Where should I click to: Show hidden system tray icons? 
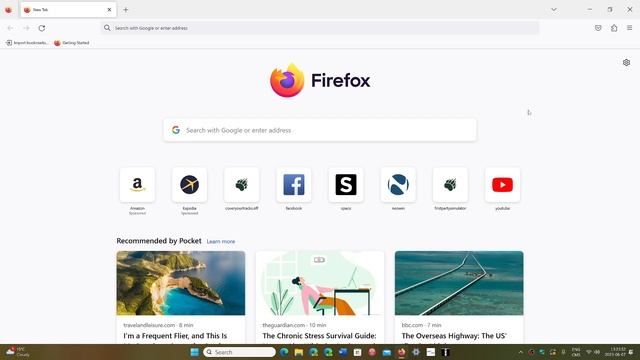coord(520,352)
